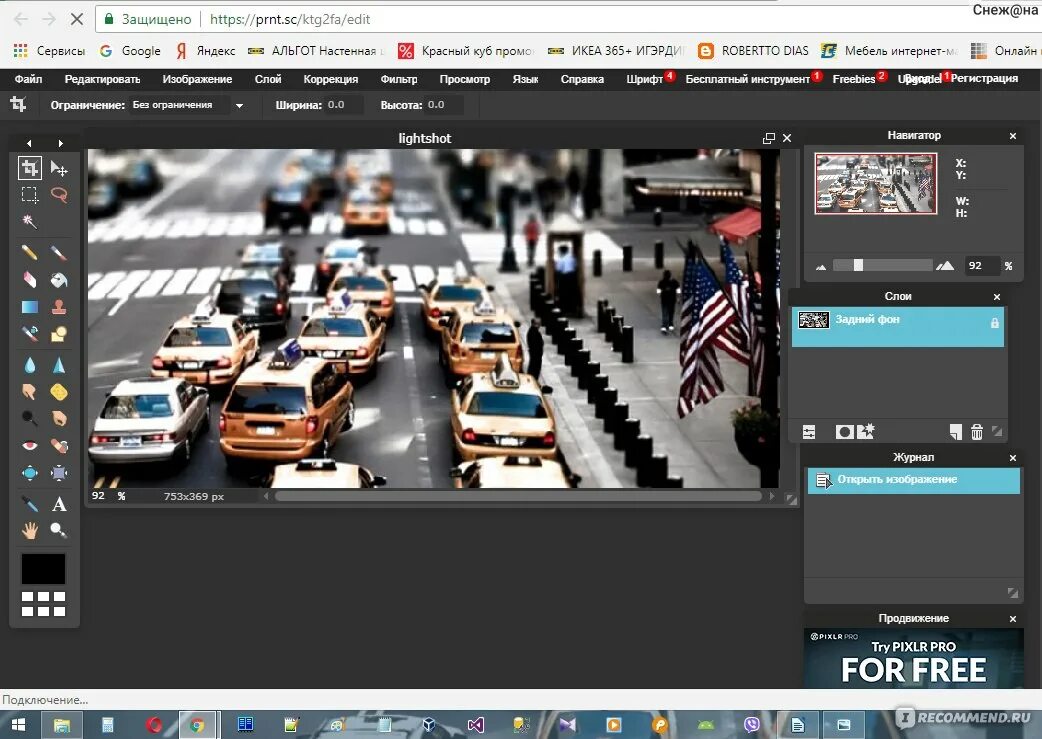Click the Регистрация sign-up link

[x=984, y=78]
